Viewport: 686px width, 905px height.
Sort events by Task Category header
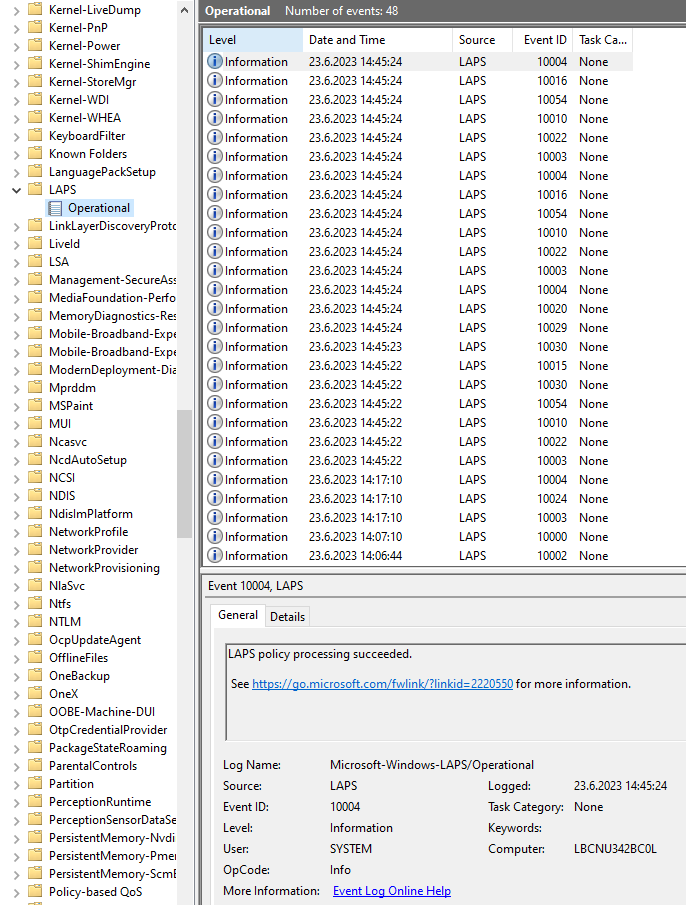603,40
